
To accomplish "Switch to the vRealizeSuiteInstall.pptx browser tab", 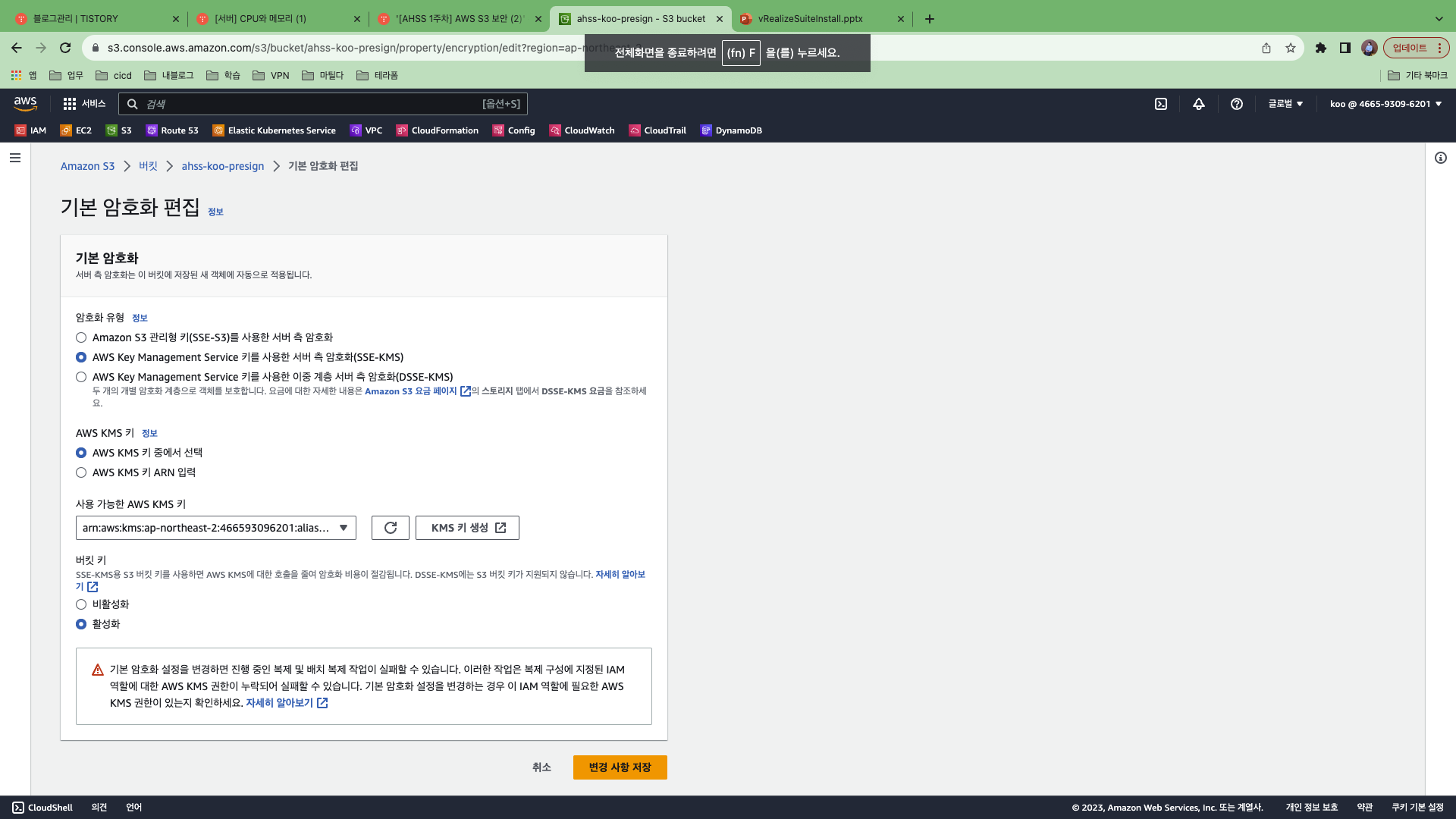I will (810, 19).
